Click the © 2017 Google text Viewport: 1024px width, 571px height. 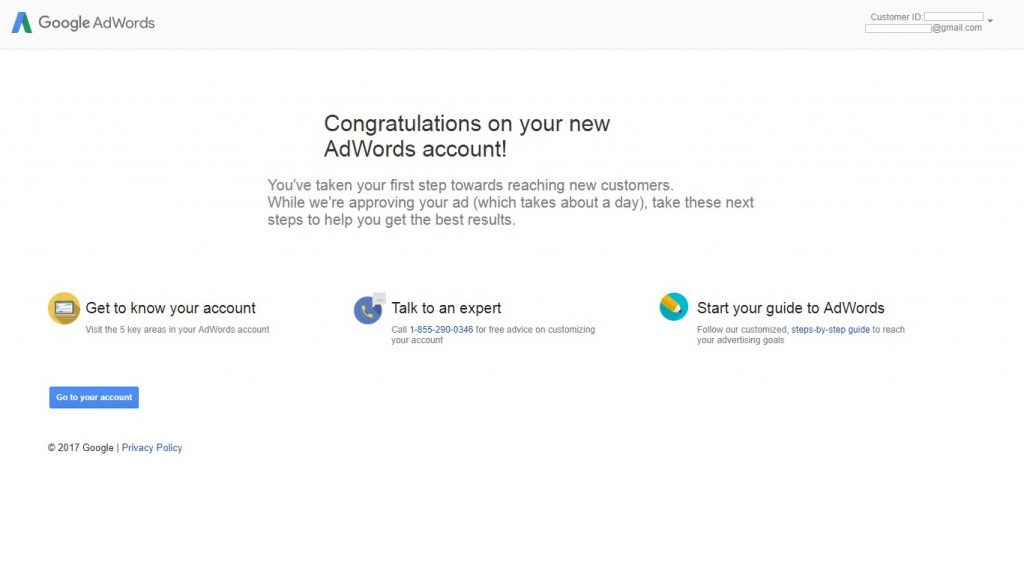coord(80,448)
